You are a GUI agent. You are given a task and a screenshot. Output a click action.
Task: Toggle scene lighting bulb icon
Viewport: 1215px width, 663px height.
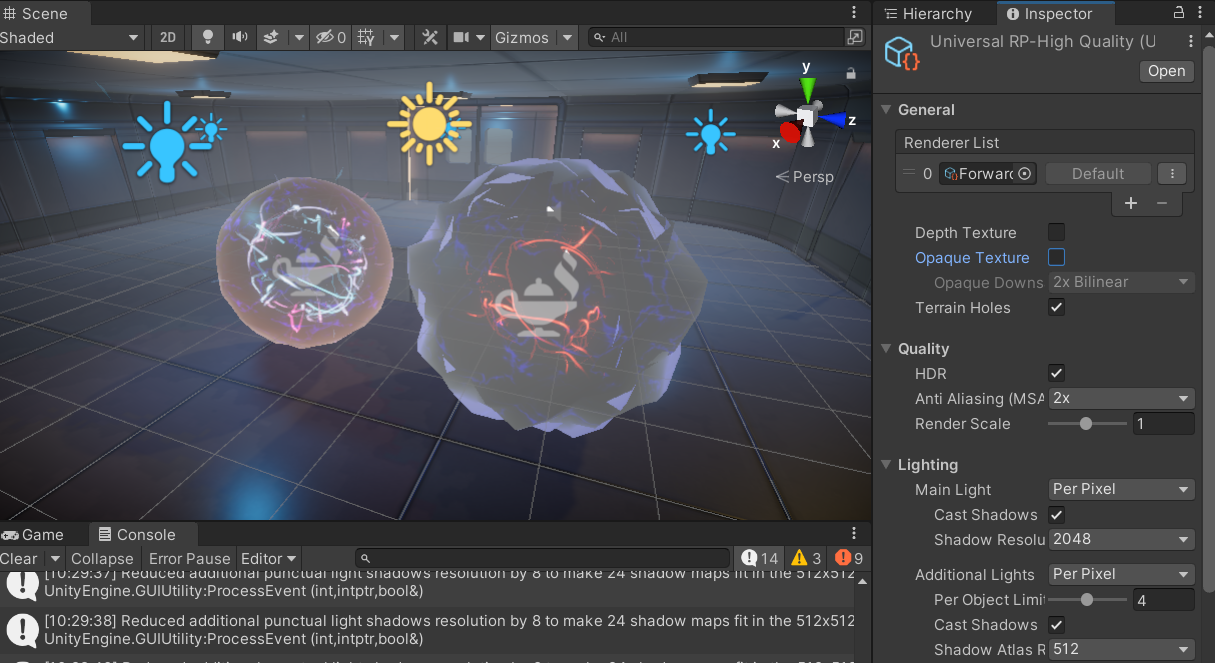point(208,37)
